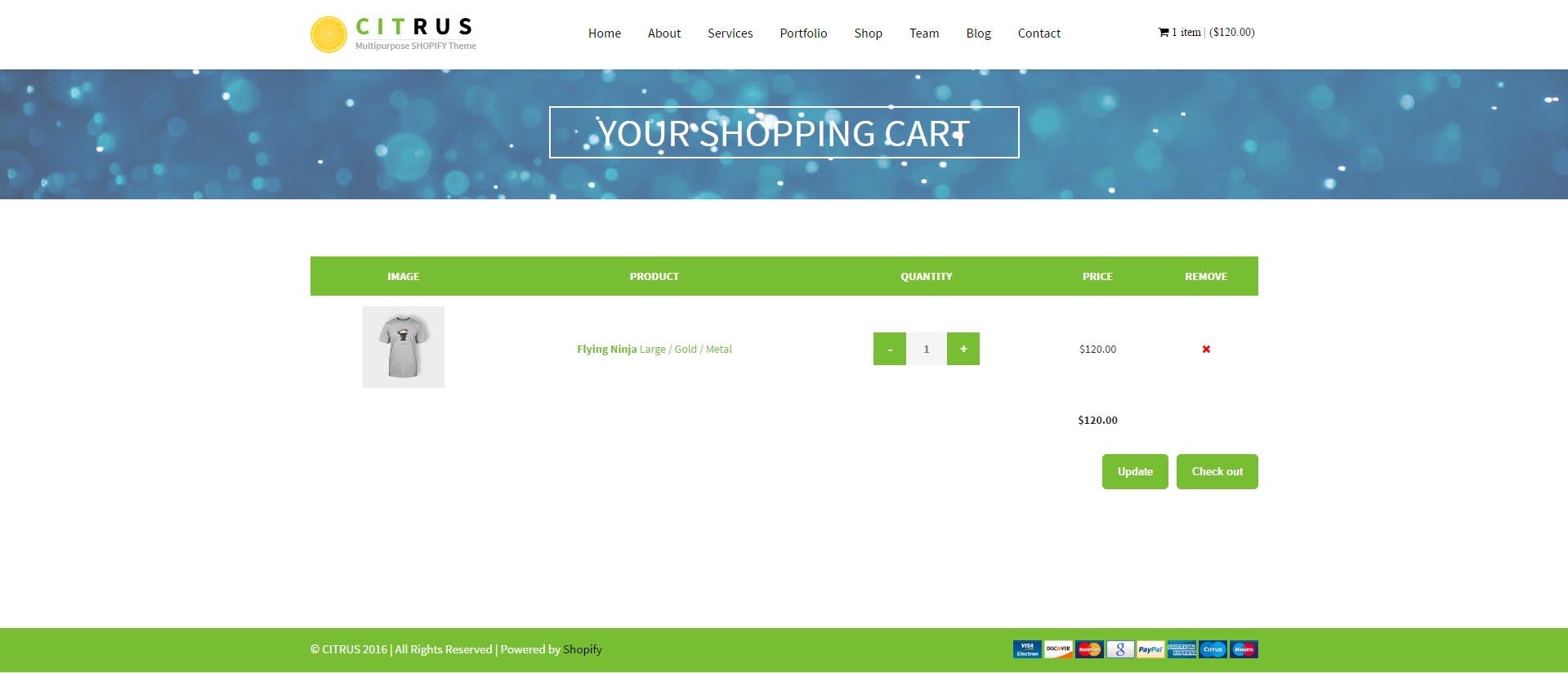
Task: Click the Google Wallet payment icon
Action: (1120, 649)
